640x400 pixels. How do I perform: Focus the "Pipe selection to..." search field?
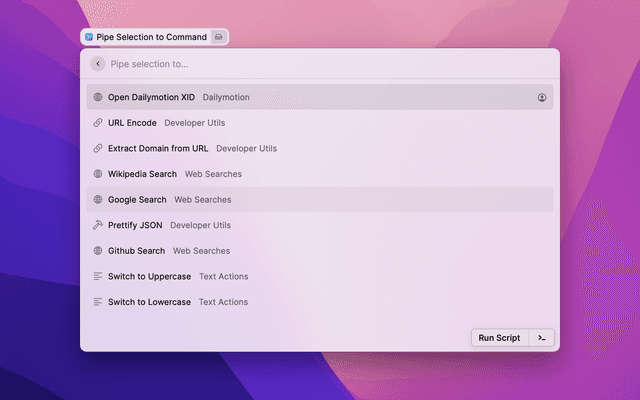click(x=300, y=64)
